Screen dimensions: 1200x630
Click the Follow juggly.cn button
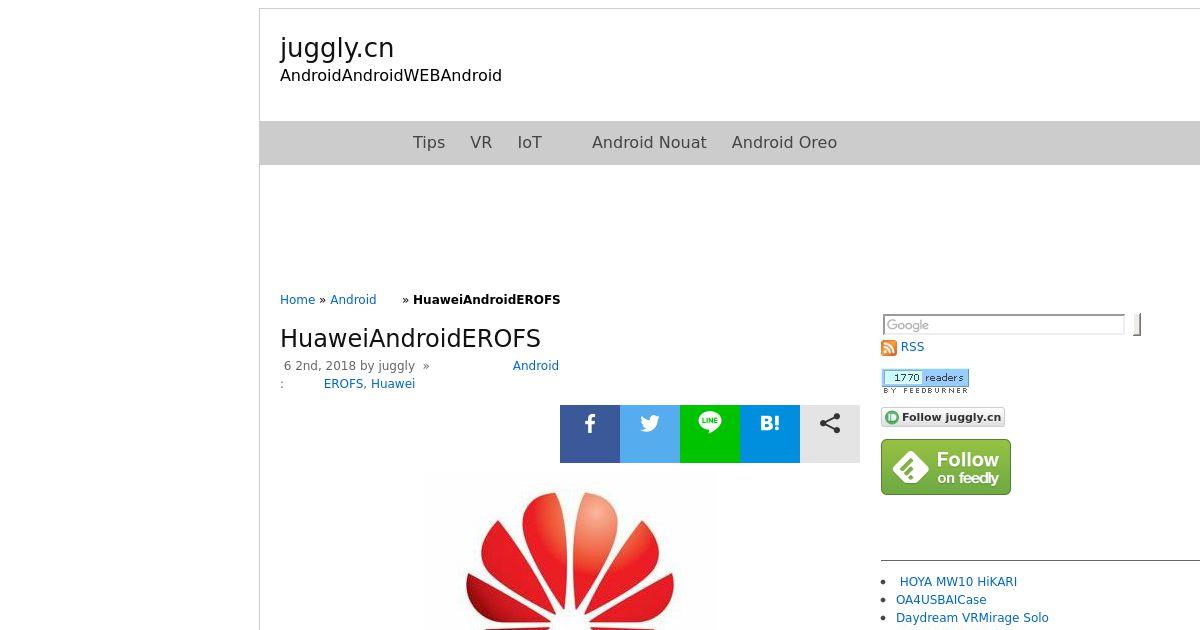[x=943, y=417]
